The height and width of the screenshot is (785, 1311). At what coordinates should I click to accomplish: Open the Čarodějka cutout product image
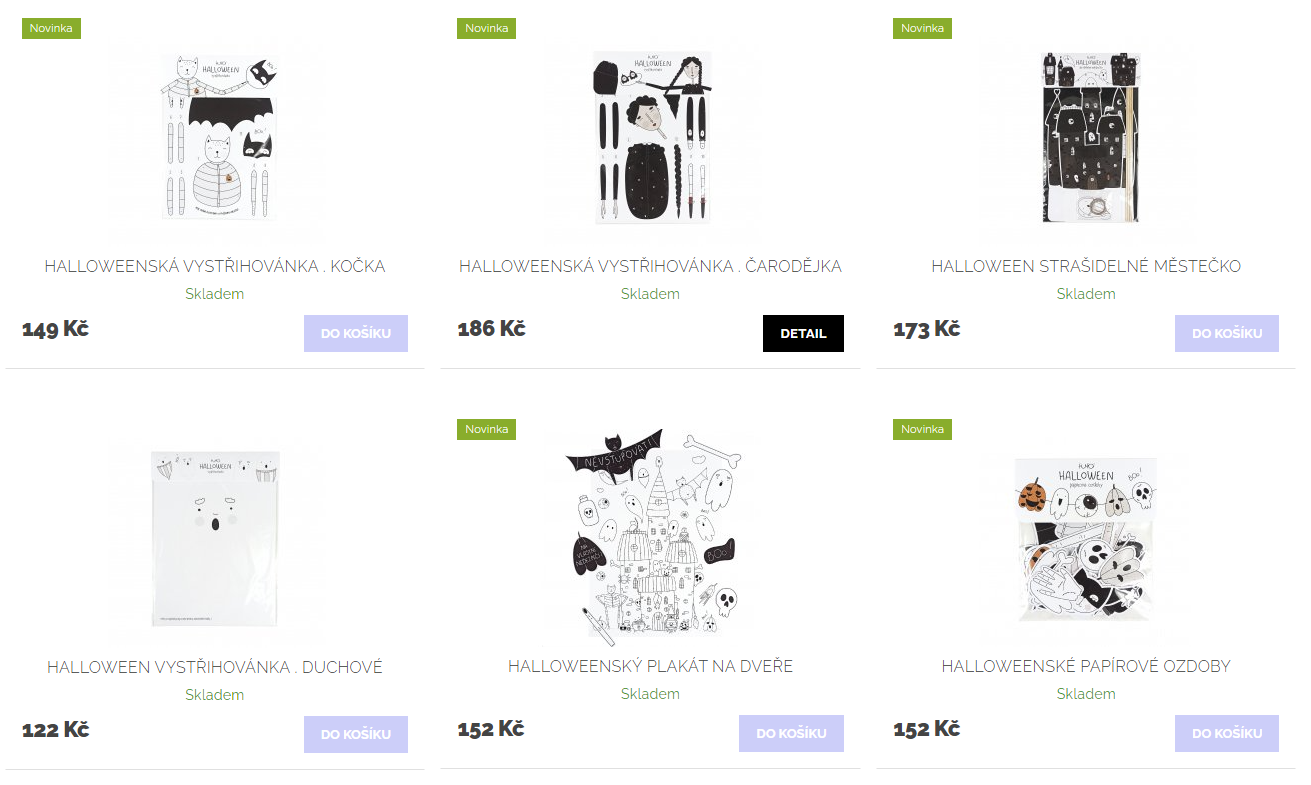point(652,137)
